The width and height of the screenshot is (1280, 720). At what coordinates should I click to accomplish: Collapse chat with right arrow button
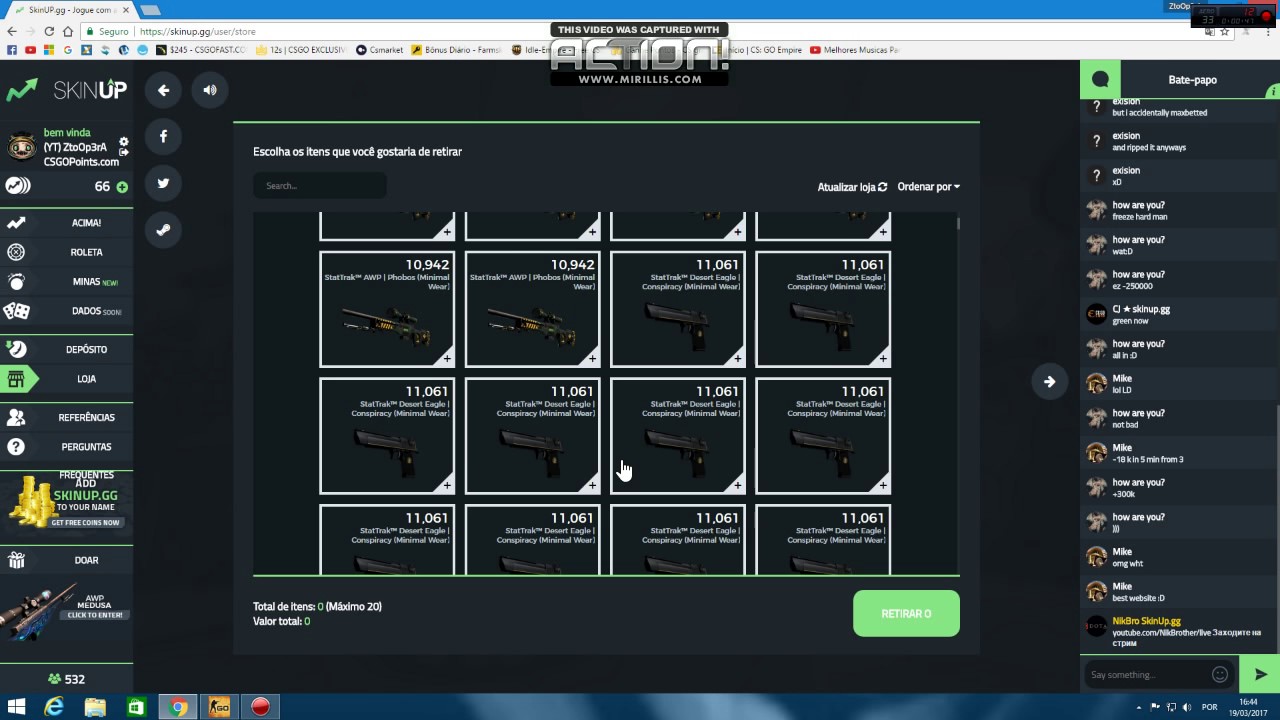[x=1049, y=381]
